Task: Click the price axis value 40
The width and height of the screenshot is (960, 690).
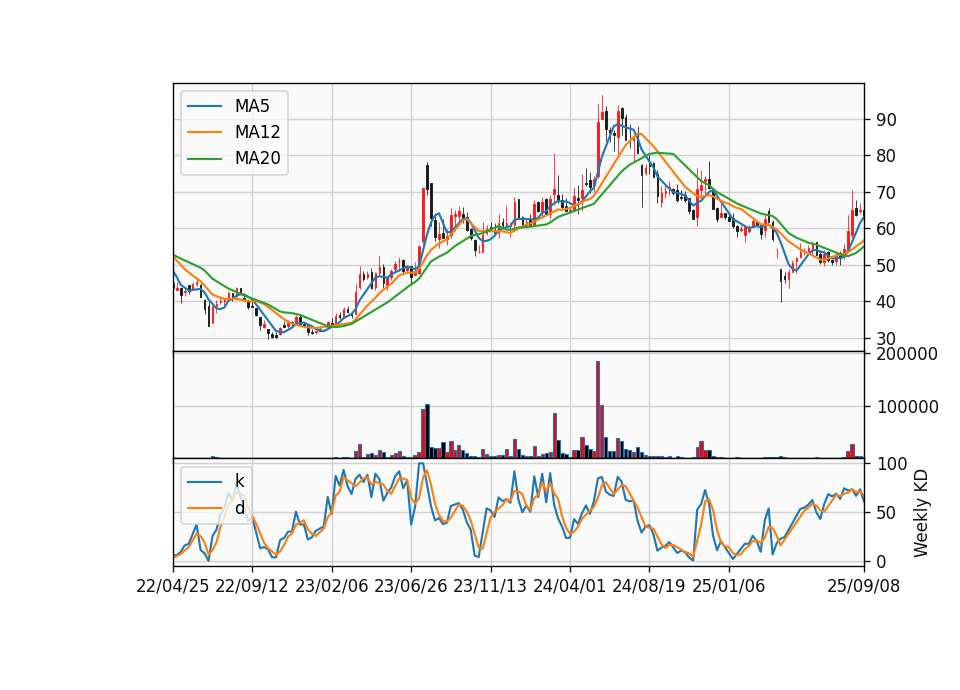Action: pyautogui.click(x=887, y=302)
